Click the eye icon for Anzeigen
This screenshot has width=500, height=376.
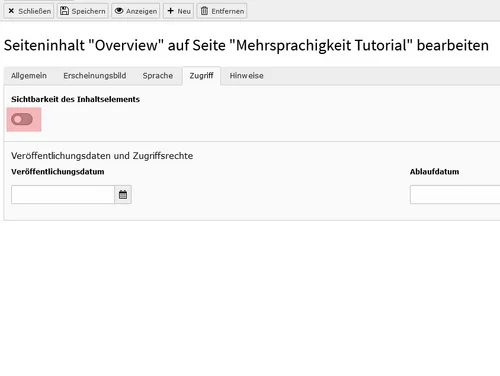point(119,11)
